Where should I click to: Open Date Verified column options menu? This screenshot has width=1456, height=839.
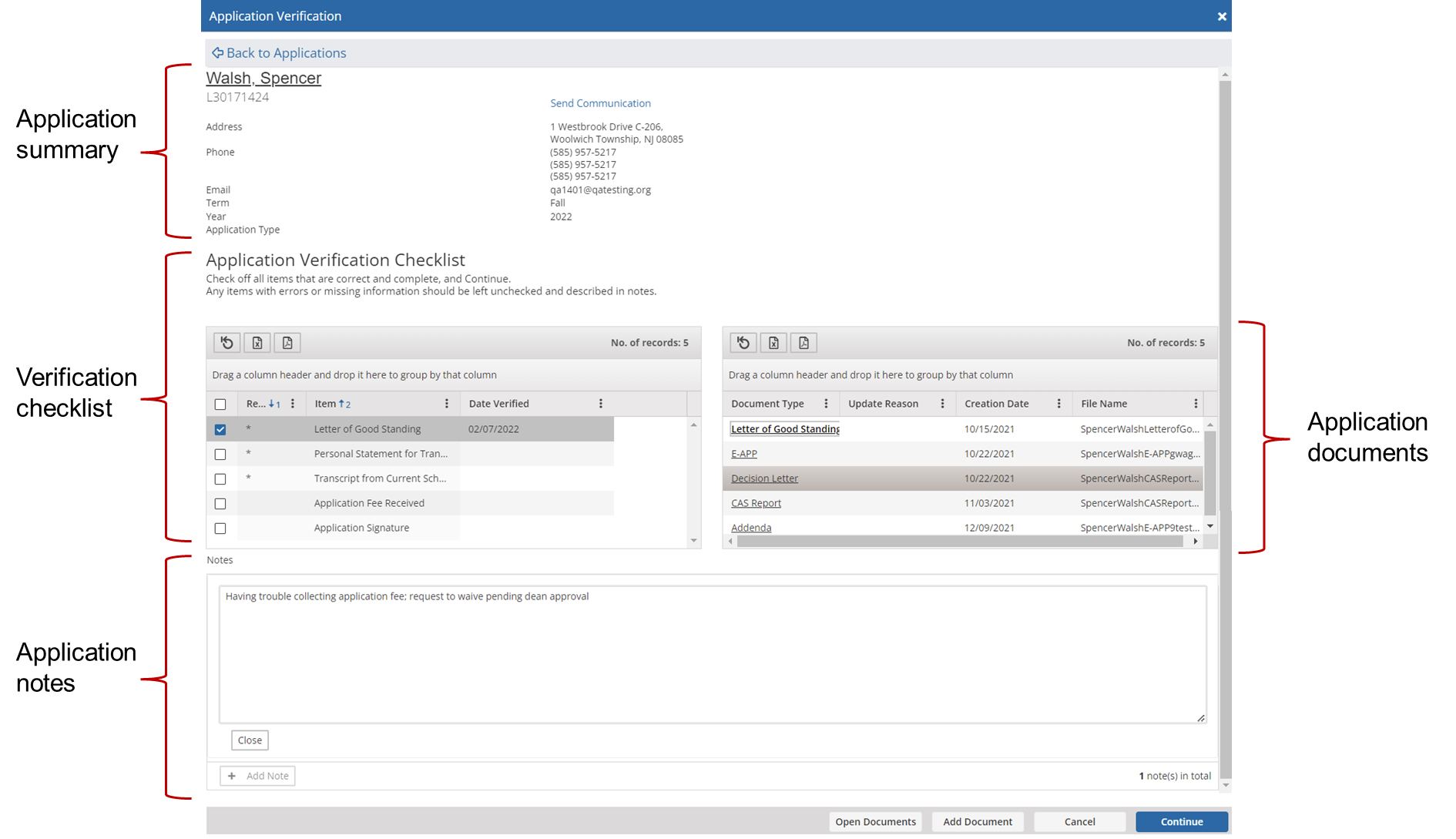[601, 404]
